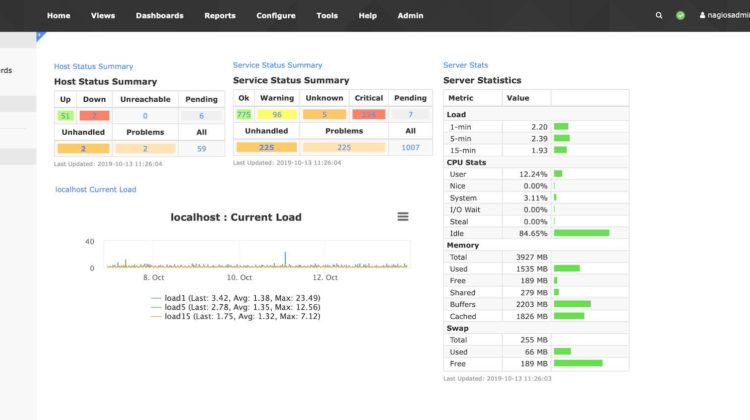Image resolution: width=750 pixels, height=420 pixels.
Task: Click the blue corner pin on the sidebar
Action: (39, 35)
